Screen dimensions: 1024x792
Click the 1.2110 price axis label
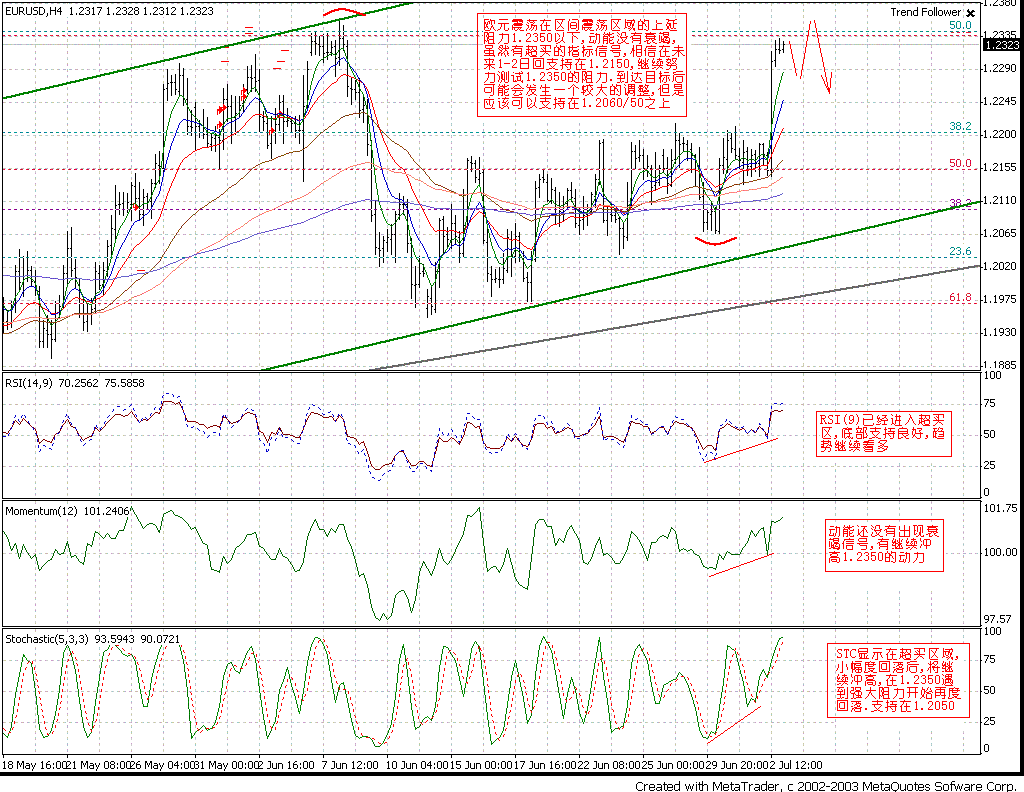point(1000,200)
